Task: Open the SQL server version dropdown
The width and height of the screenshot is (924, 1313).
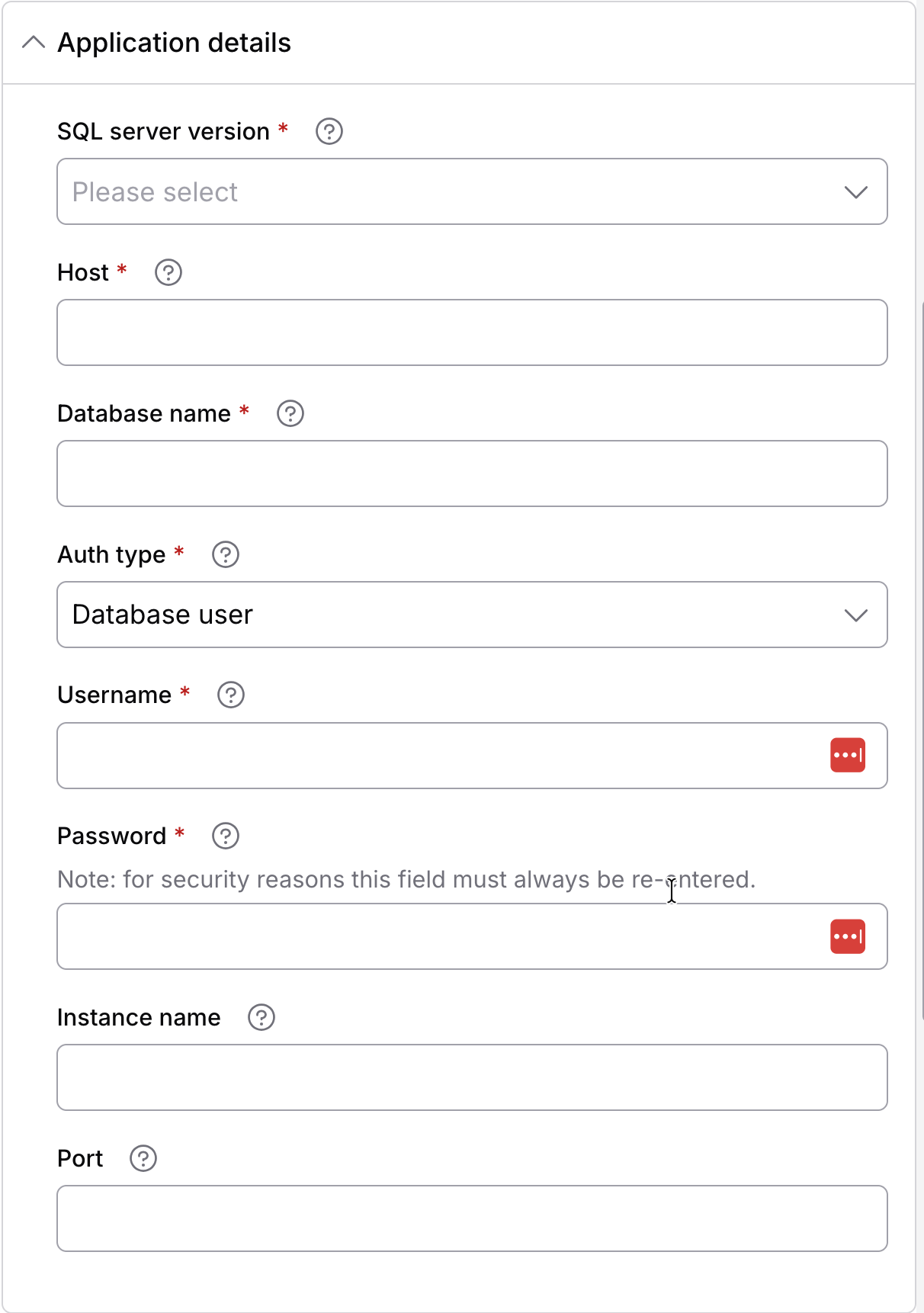Action: click(x=472, y=191)
